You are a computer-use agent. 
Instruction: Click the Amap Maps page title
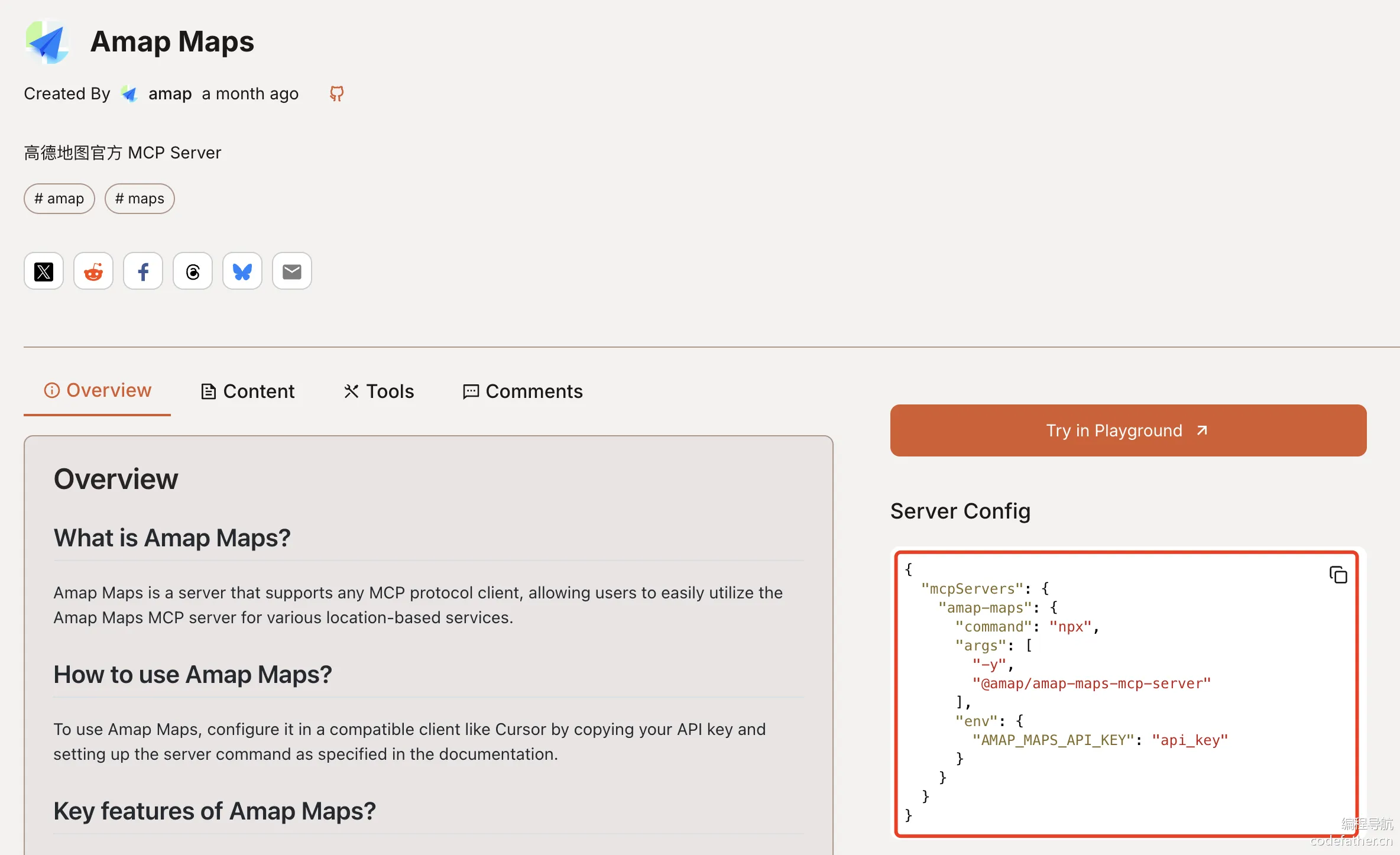pyautogui.click(x=172, y=41)
